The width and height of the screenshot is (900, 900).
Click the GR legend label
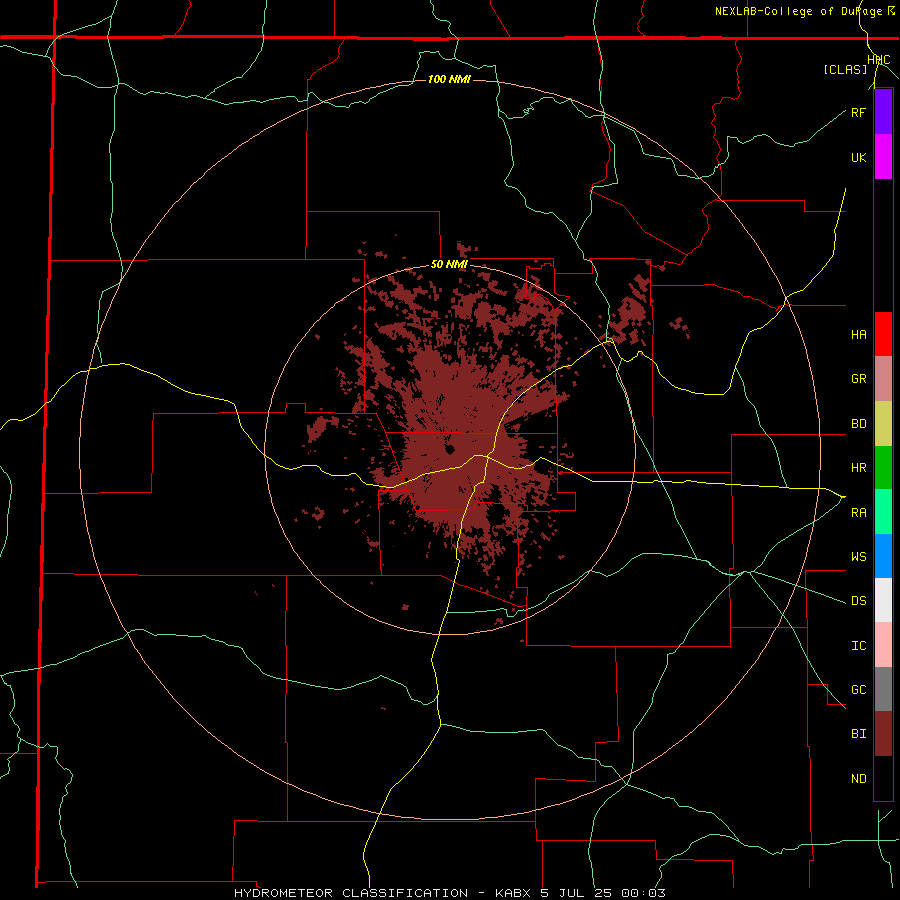tap(858, 379)
